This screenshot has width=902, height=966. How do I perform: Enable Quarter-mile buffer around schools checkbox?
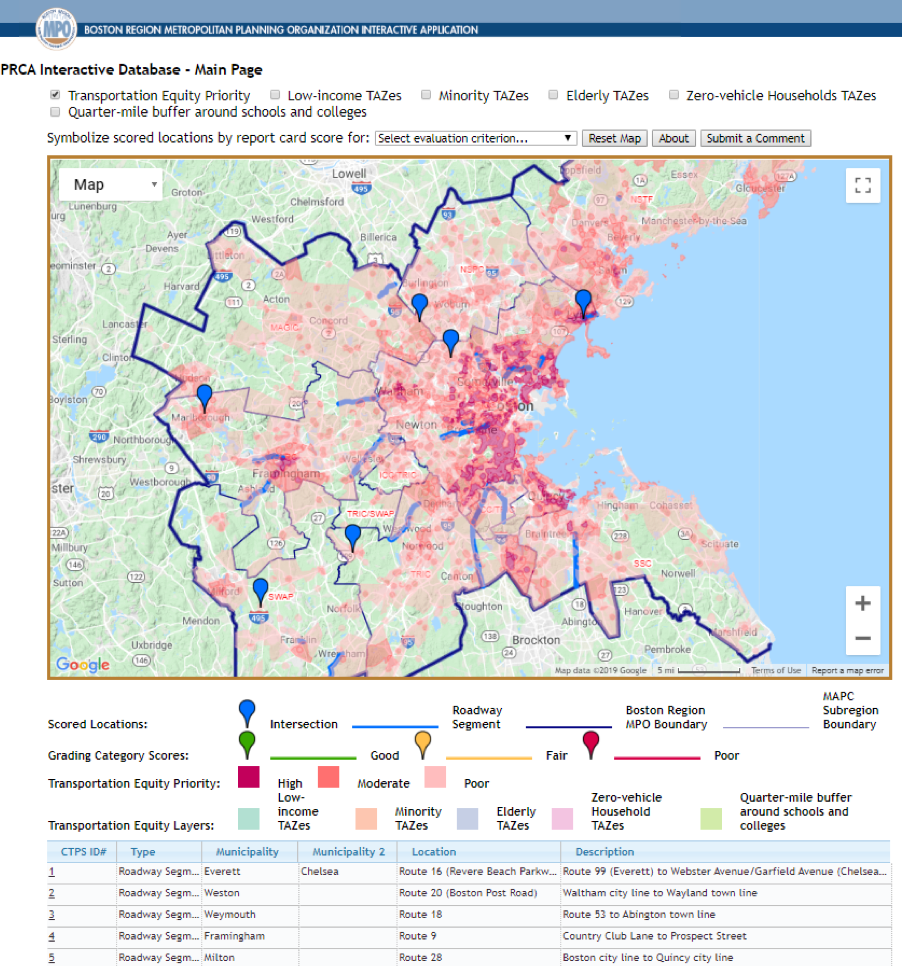[x=55, y=112]
